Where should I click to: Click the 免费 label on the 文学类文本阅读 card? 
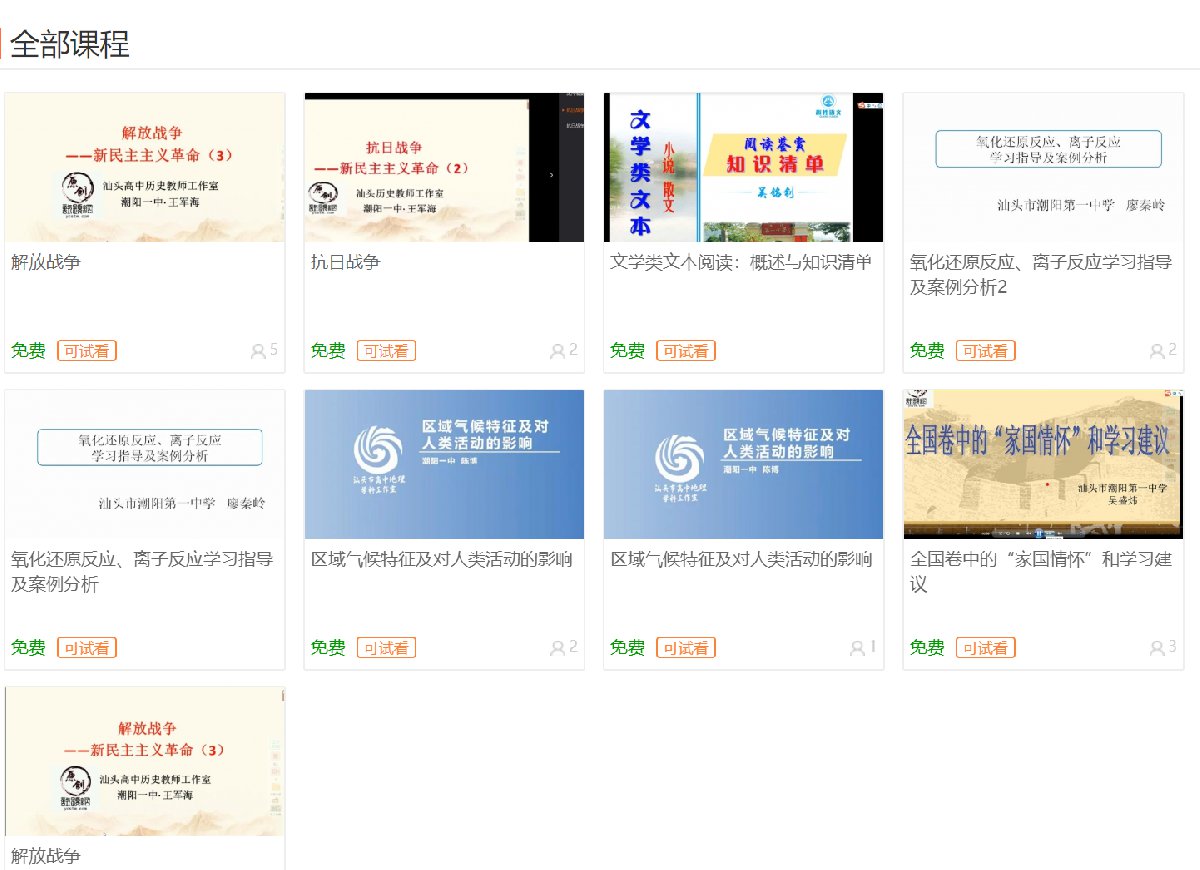[x=627, y=351]
